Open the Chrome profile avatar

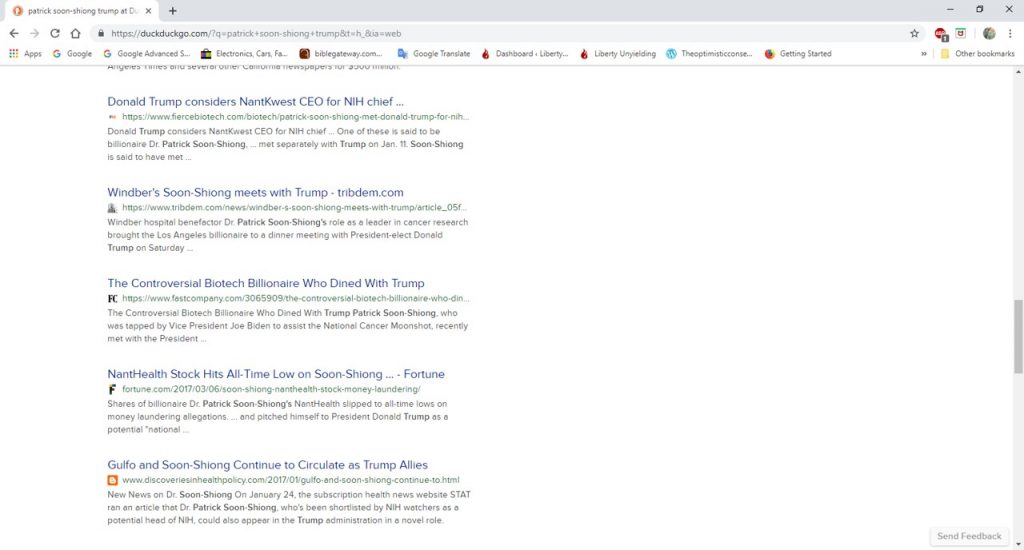[989, 33]
